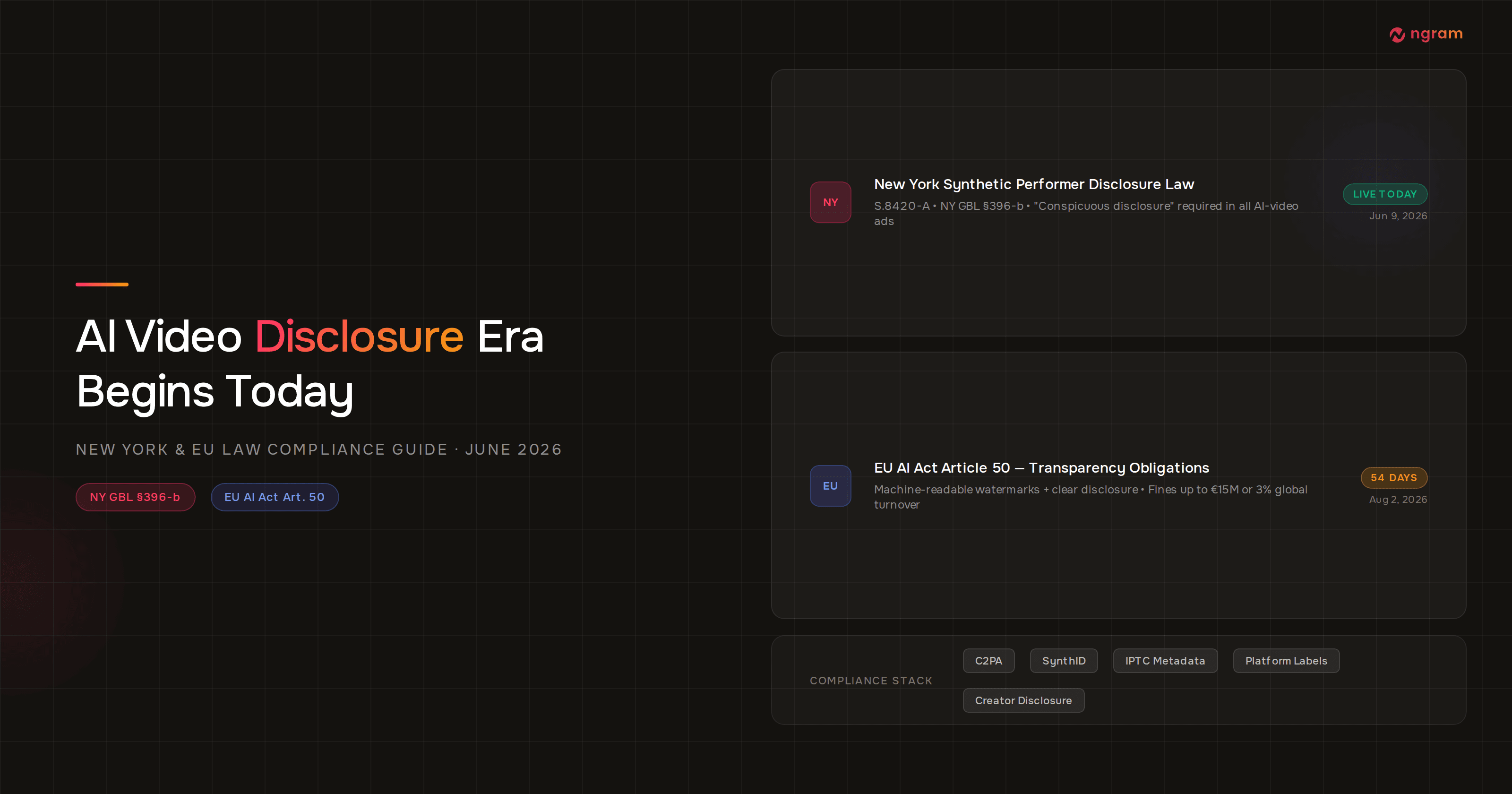The height and width of the screenshot is (794, 1512).
Task: Select the SynthID compliance tag
Action: [1064, 661]
